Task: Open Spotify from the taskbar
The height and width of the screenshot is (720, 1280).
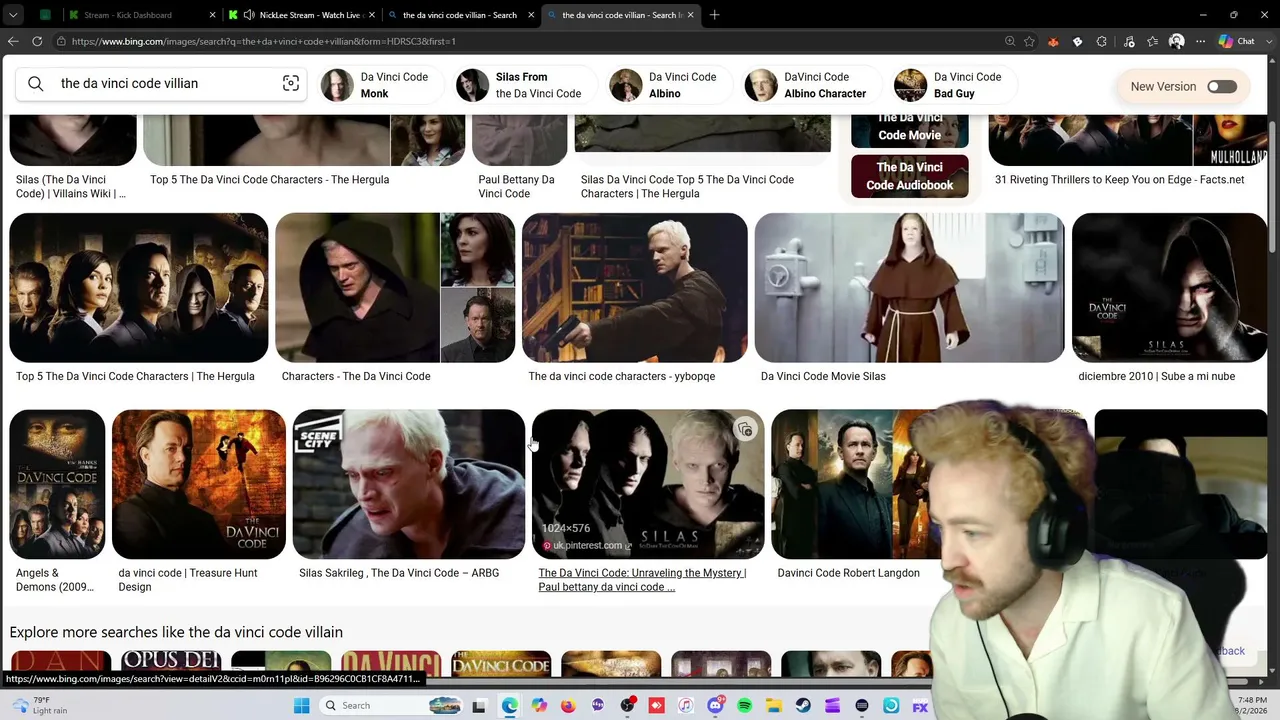Action: click(x=745, y=706)
